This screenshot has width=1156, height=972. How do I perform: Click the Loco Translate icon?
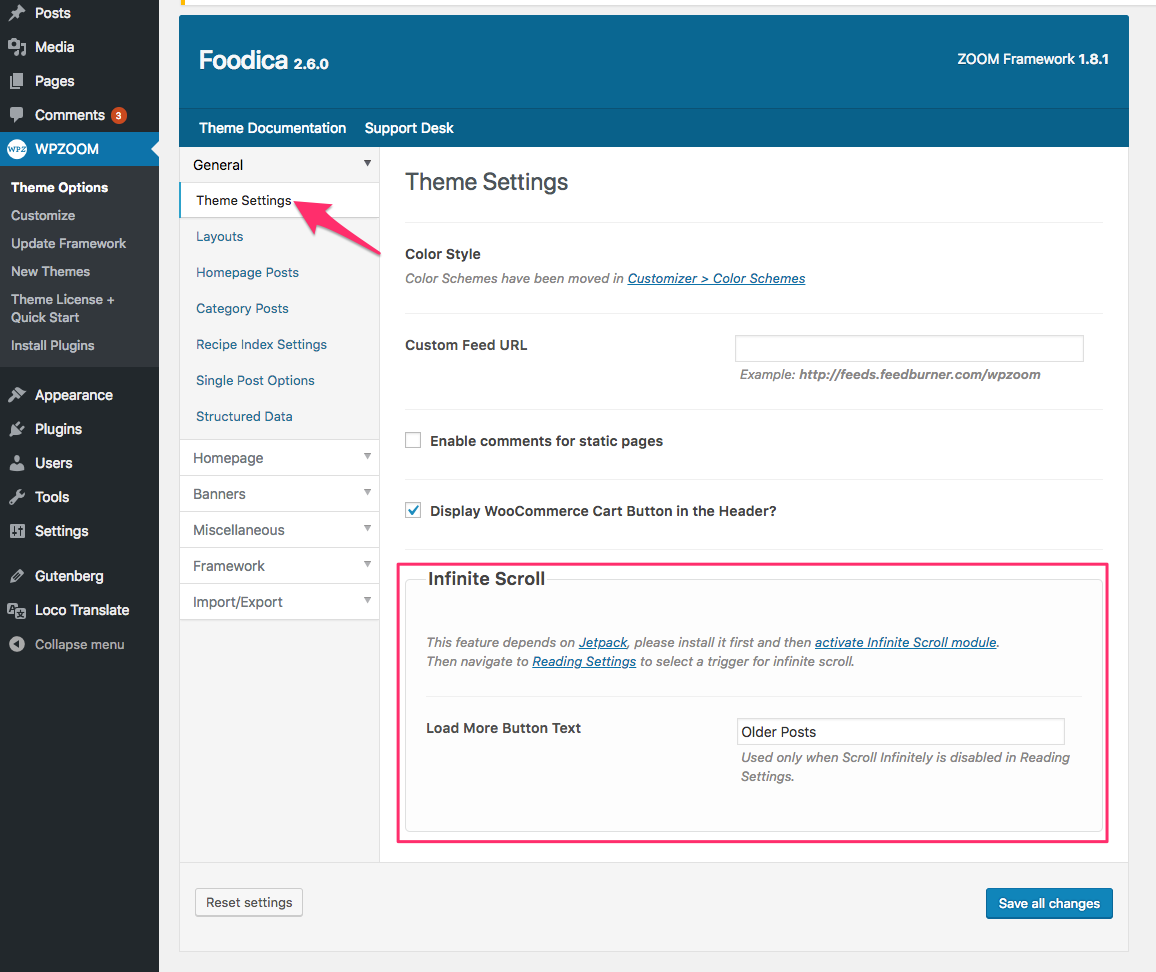coord(17,610)
